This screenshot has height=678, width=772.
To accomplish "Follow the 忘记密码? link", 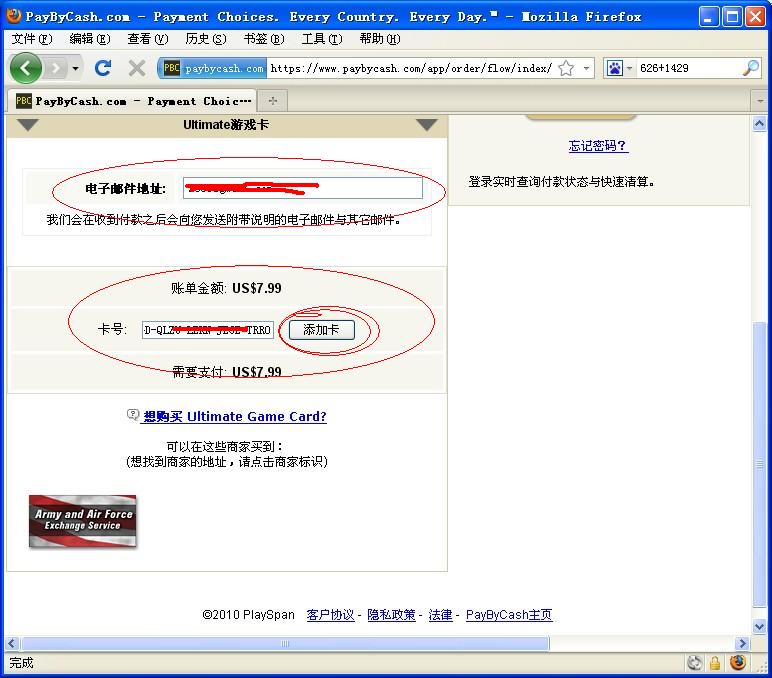I will [x=598, y=146].
